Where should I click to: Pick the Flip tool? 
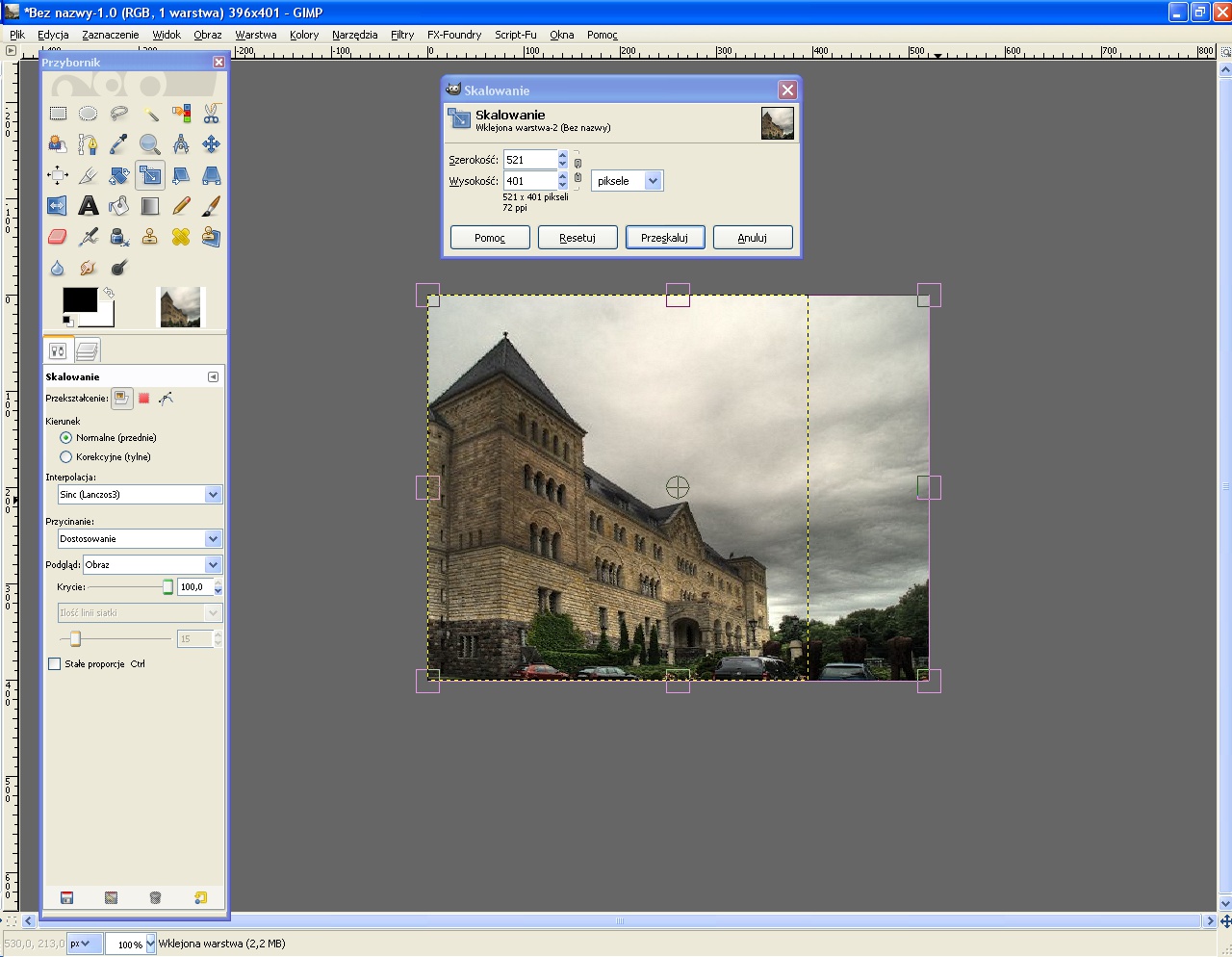pos(58,206)
